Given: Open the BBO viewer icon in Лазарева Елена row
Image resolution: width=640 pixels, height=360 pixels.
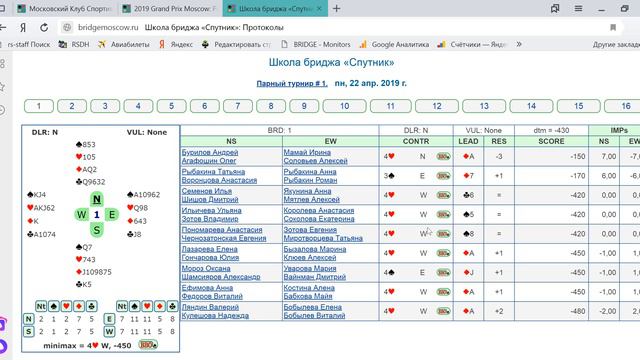Looking at the screenshot, I should pyautogui.click(x=443, y=253).
